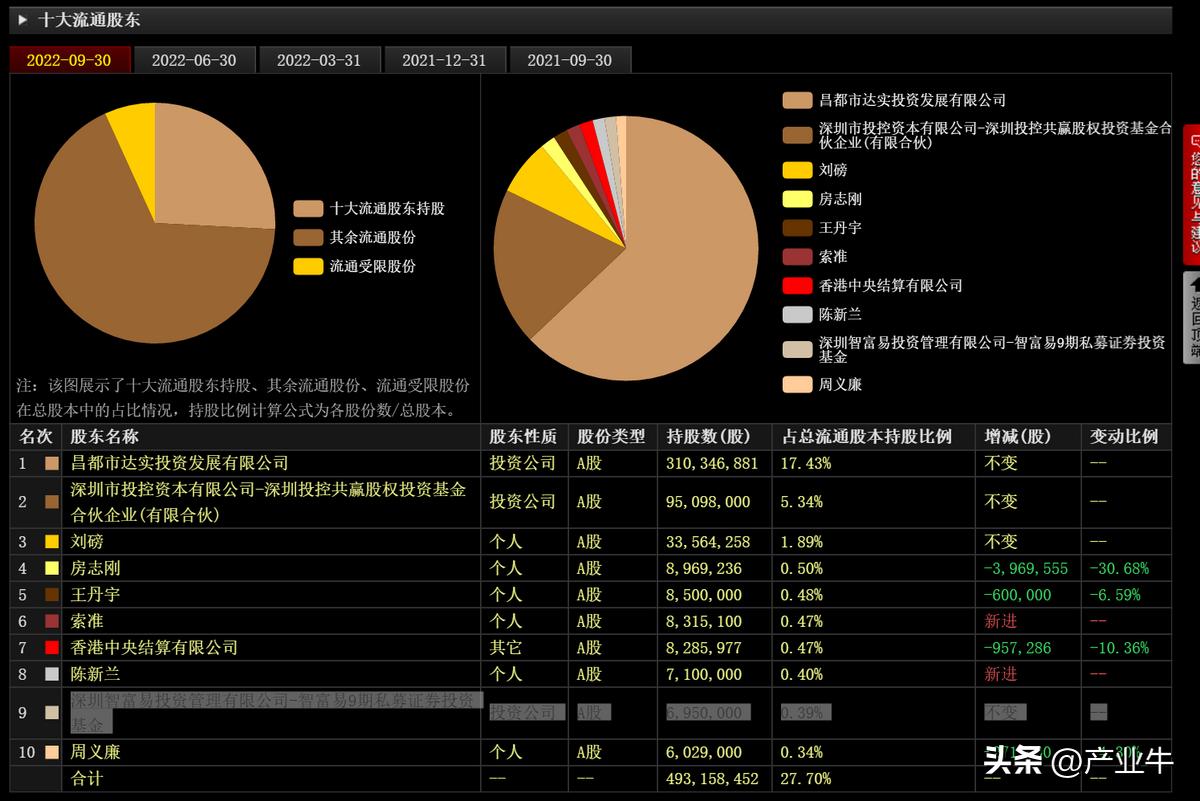Open 香港中央结算有限公司 in the table
This screenshot has width=1200, height=801.
click(154, 648)
